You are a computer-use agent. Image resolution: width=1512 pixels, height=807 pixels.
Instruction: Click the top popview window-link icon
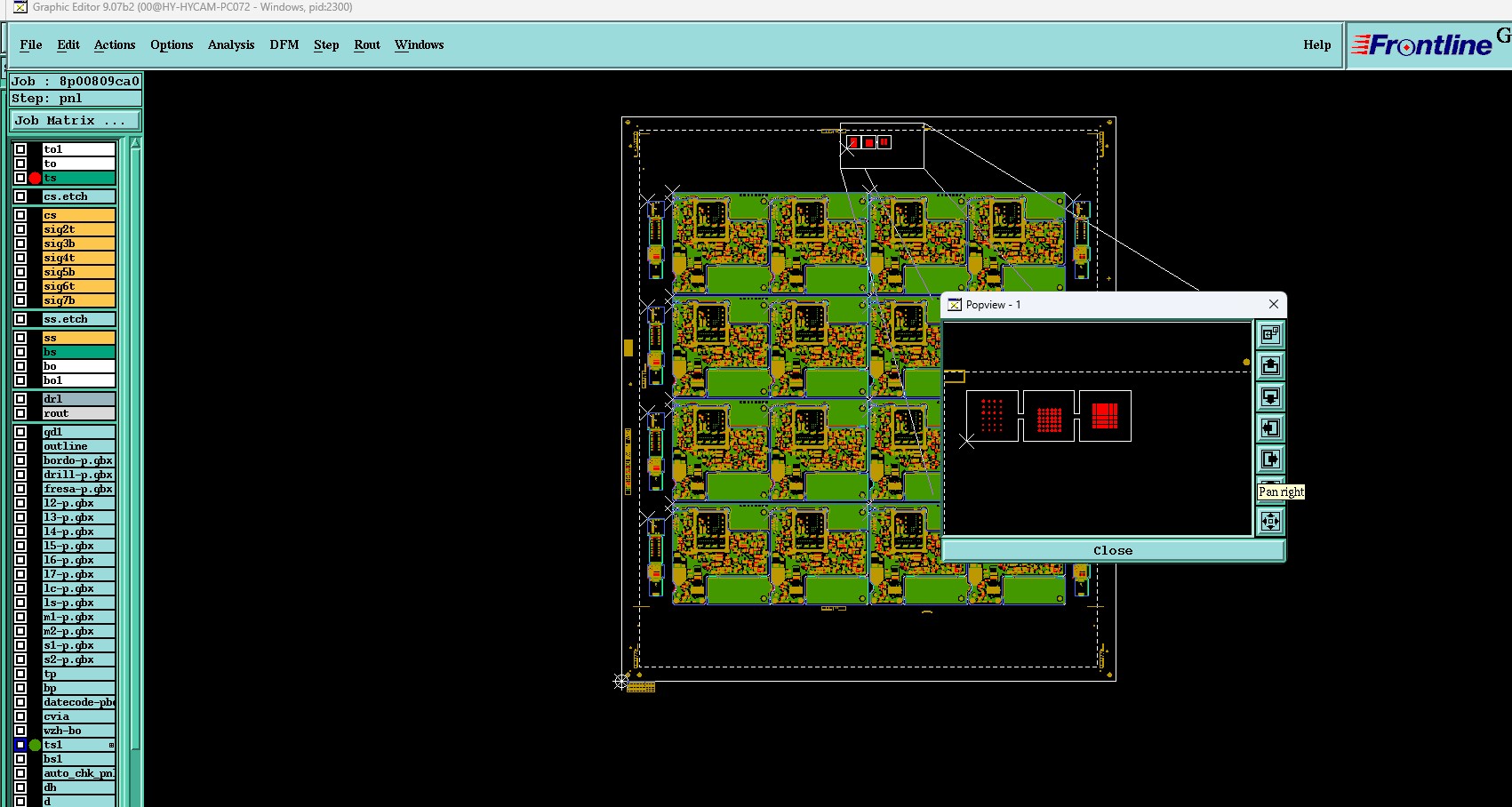tap(1270, 335)
